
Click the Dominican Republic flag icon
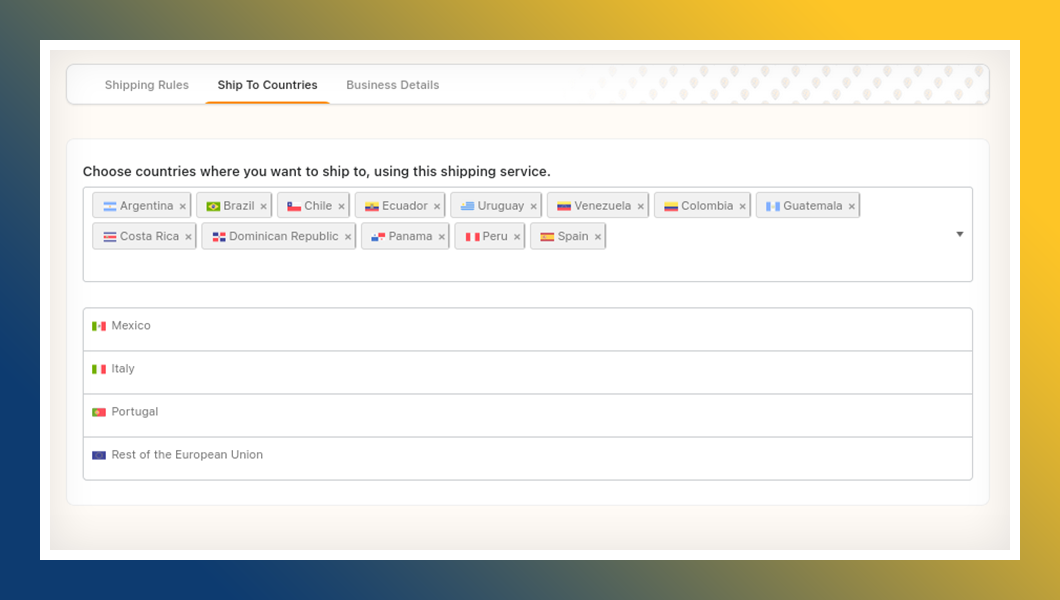(x=219, y=236)
